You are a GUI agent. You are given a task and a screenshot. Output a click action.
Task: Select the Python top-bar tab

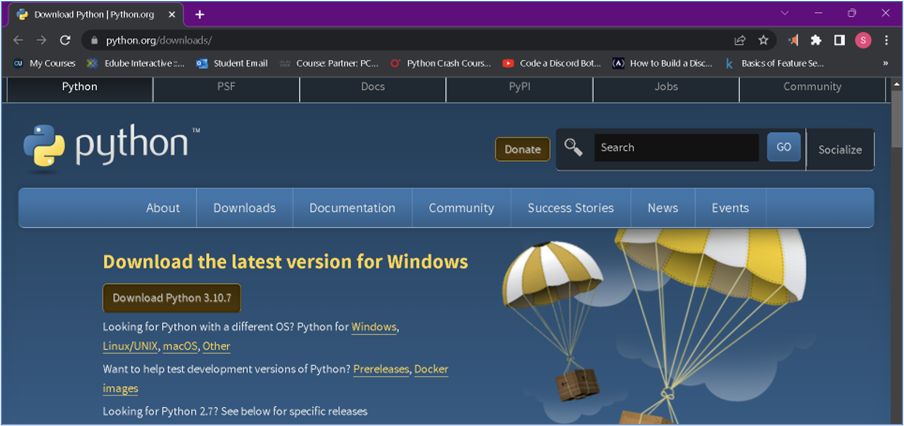[80, 87]
